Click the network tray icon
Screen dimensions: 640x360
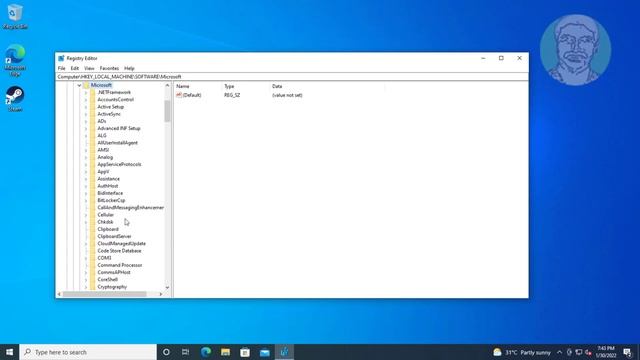pos(579,352)
